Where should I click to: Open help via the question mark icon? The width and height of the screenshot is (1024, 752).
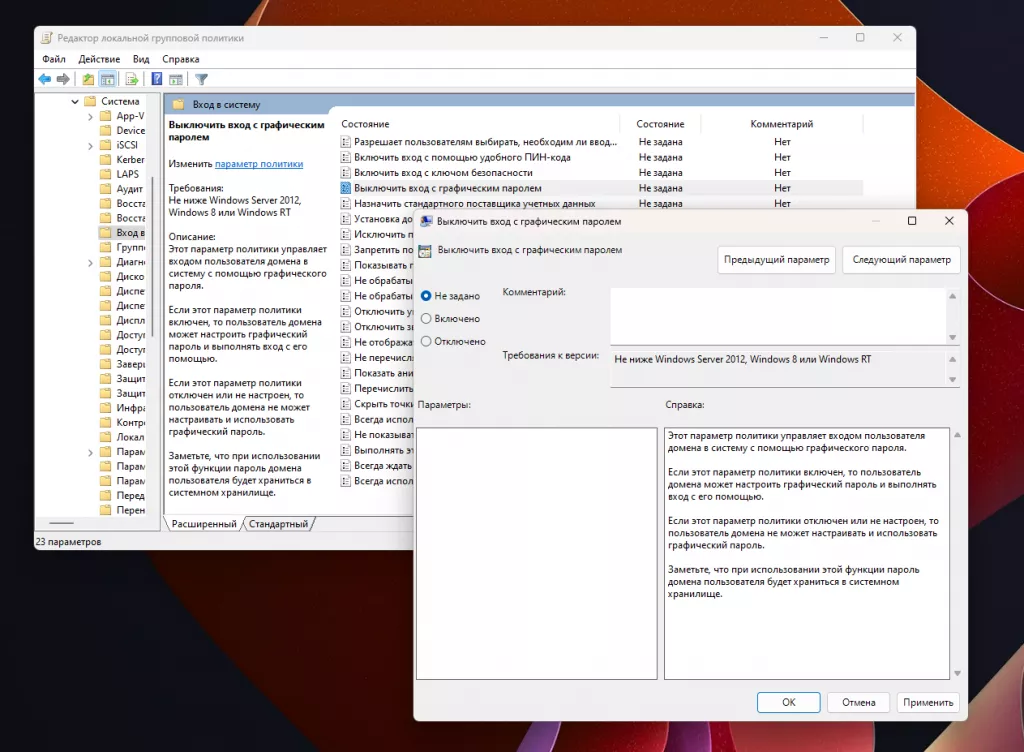click(x=156, y=79)
